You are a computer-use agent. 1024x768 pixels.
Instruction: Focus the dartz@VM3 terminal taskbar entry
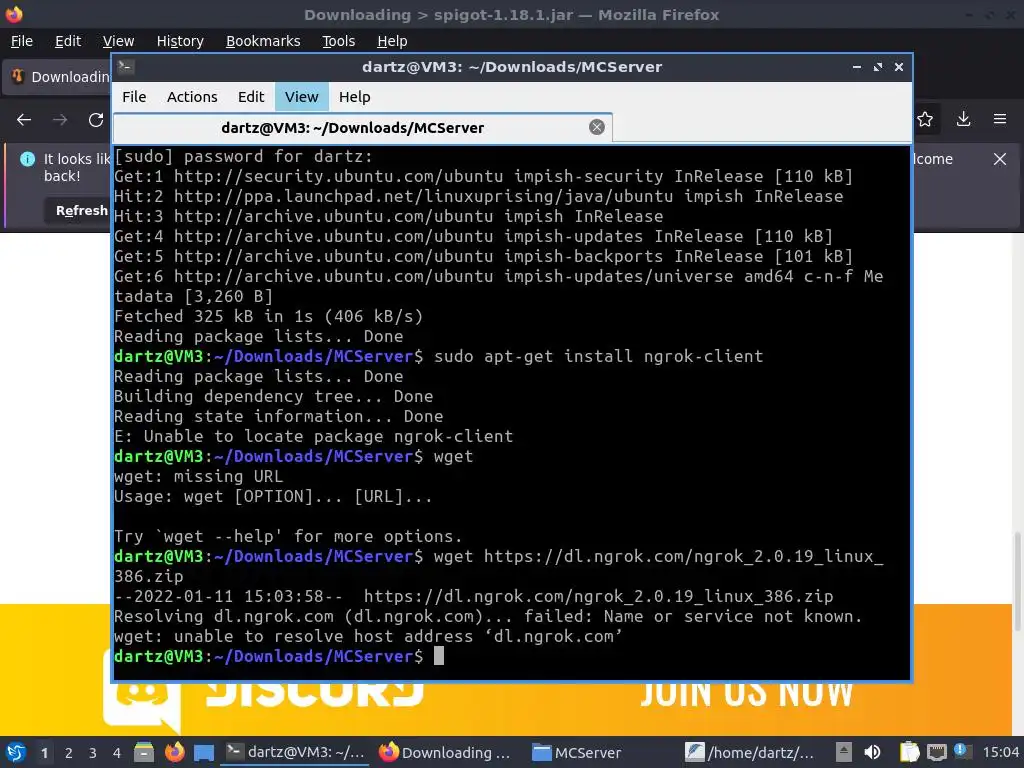click(x=295, y=752)
